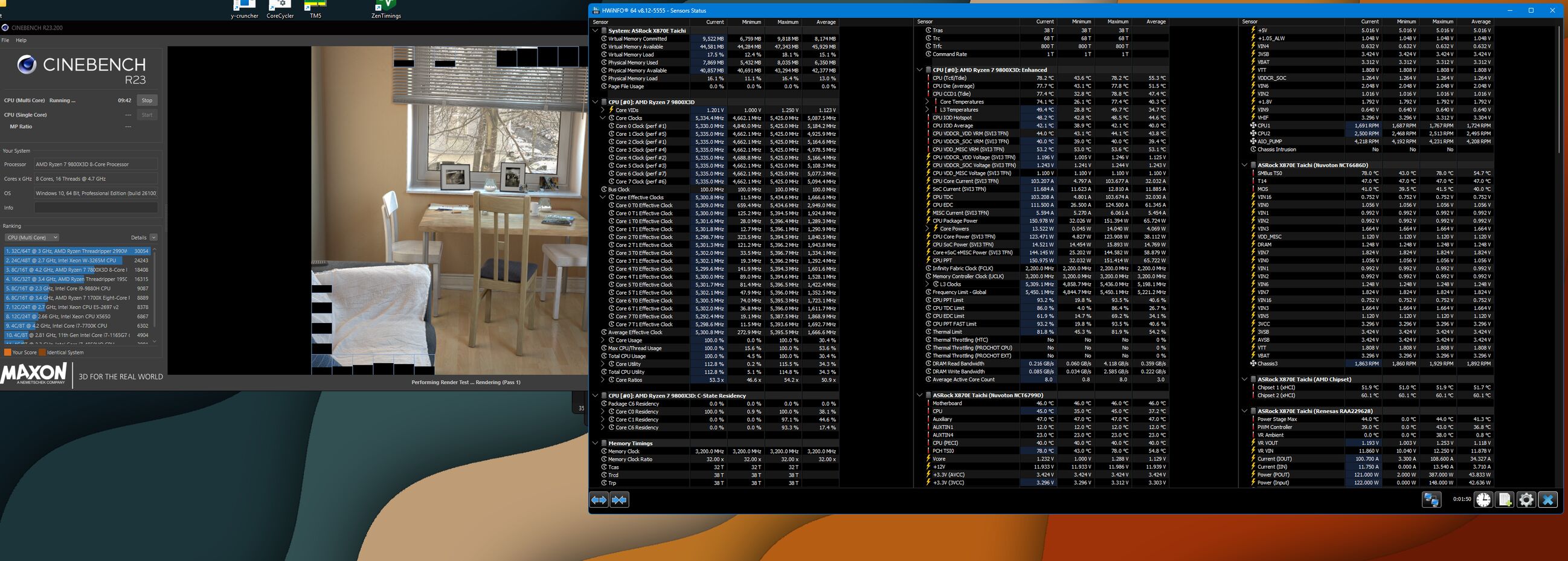The image size is (1568, 561).
Task: Open the TM5 desktop shortcut
Action: tap(315, 10)
